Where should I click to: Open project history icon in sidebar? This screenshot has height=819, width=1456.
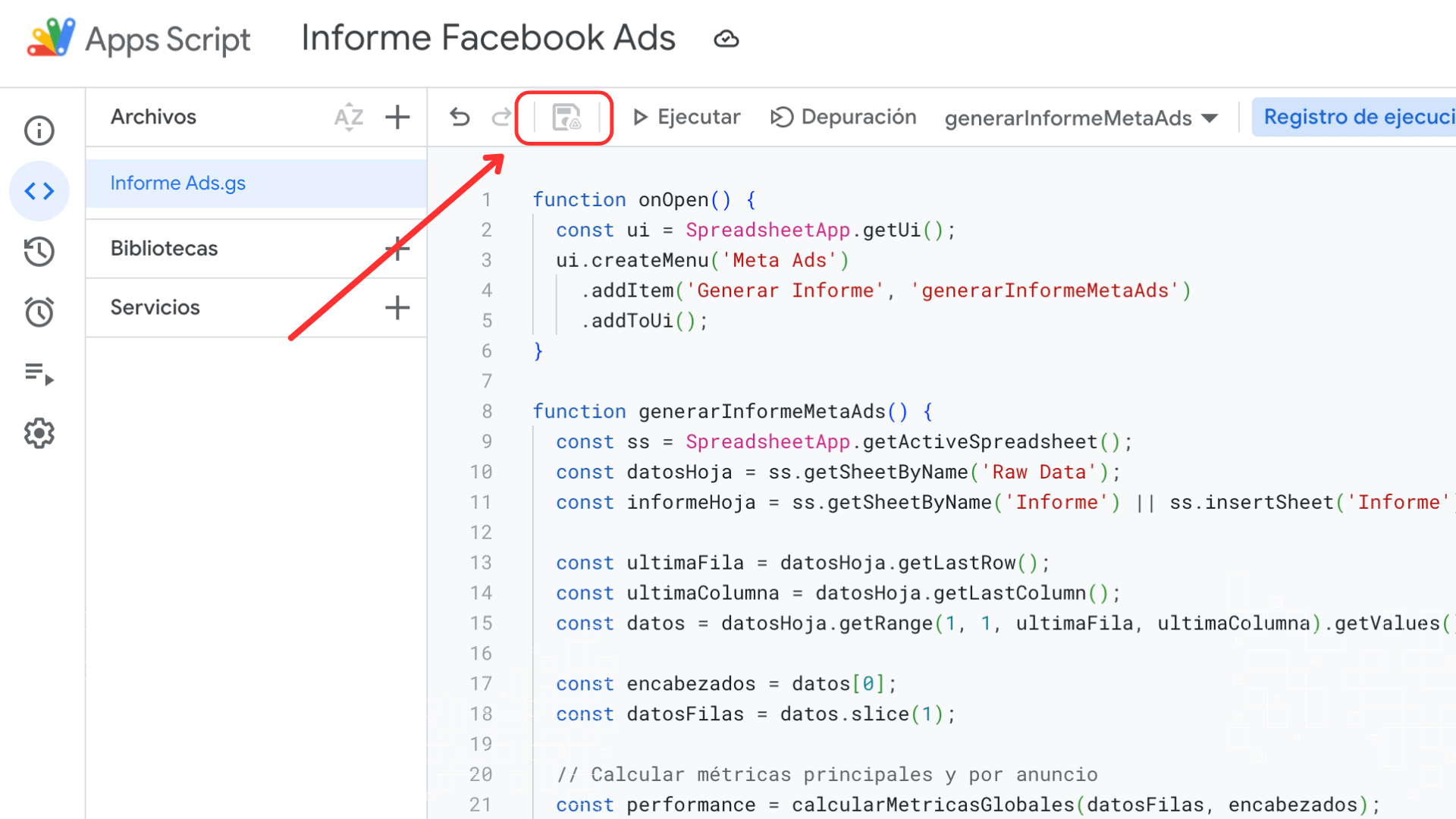point(39,252)
